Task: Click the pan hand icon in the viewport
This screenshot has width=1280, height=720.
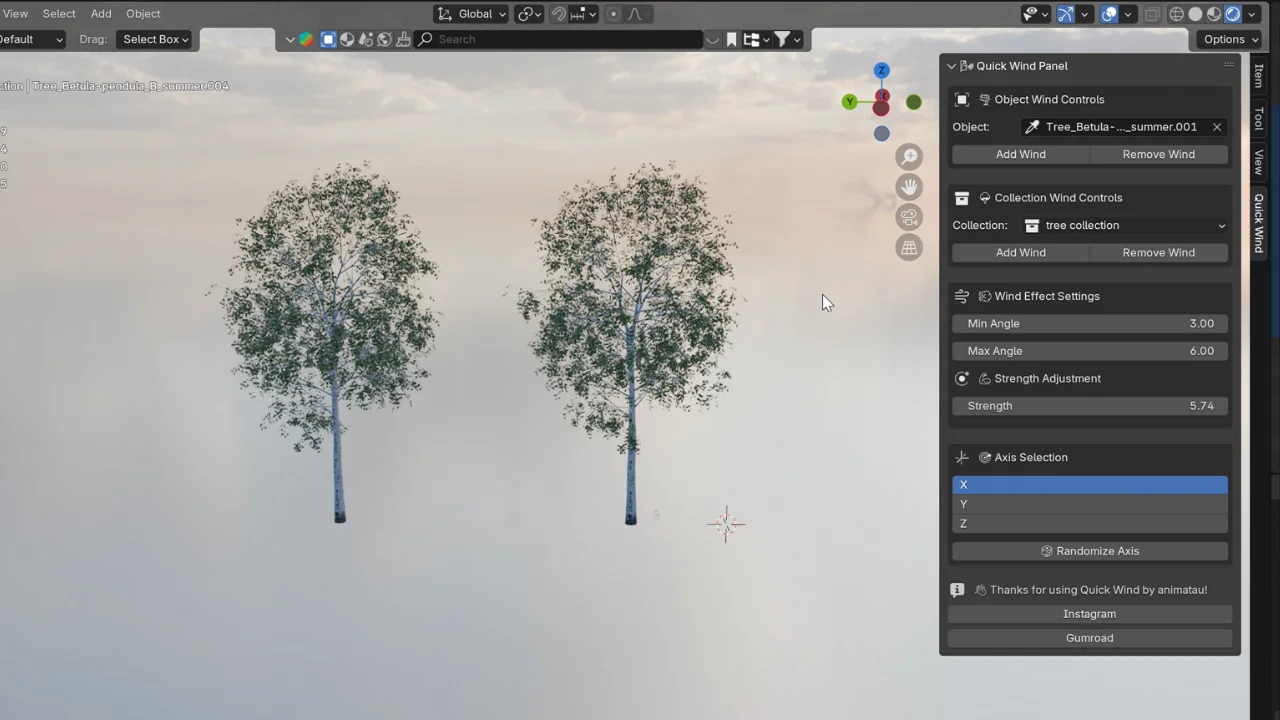Action: [909, 186]
